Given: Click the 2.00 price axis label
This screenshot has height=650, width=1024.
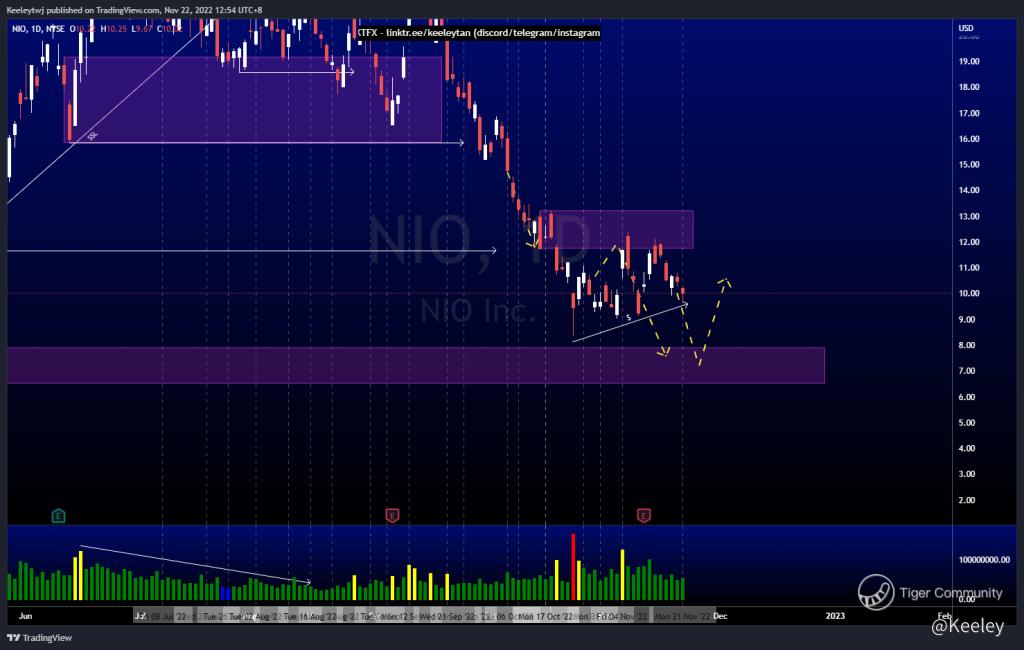Looking at the screenshot, I should tap(967, 500).
